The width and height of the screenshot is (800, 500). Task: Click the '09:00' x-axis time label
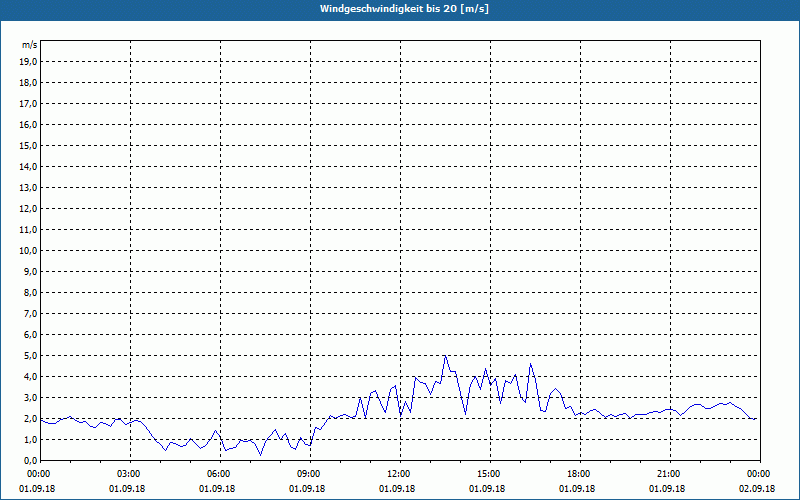310,474
